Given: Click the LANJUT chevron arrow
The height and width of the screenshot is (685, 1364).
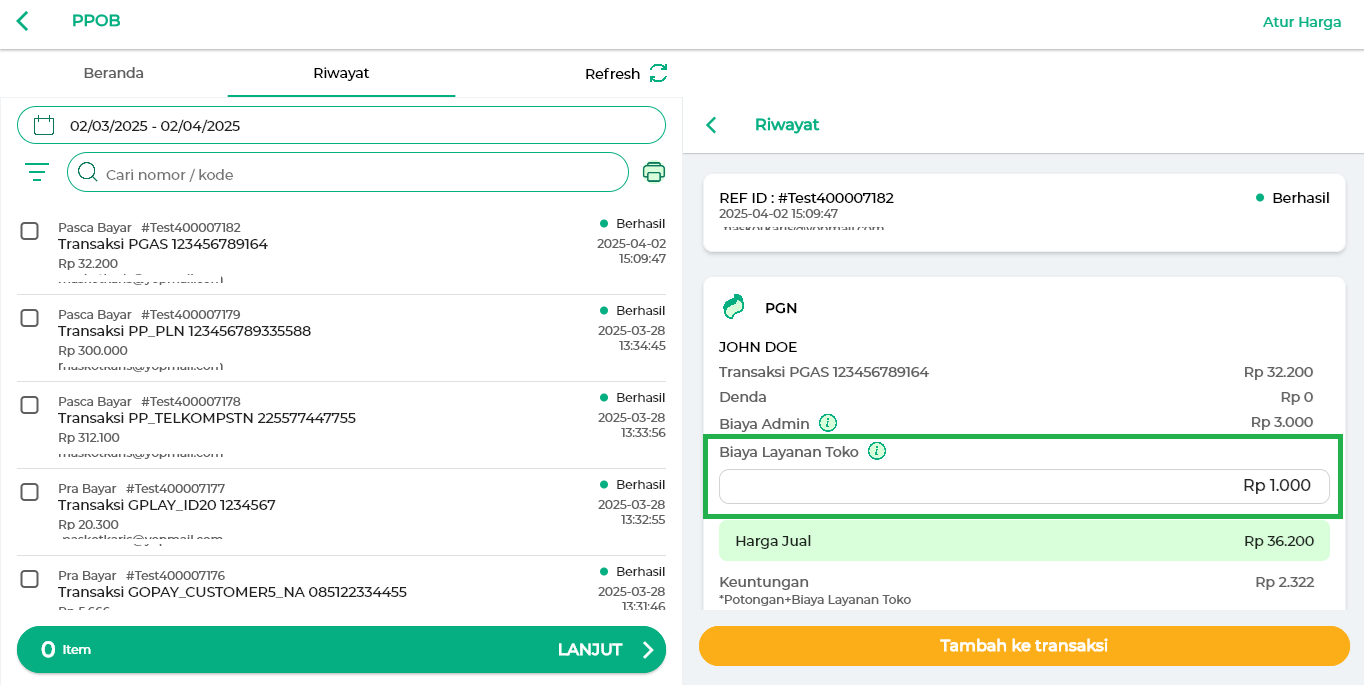Looking at the screenshot, I should coord(648,650).
